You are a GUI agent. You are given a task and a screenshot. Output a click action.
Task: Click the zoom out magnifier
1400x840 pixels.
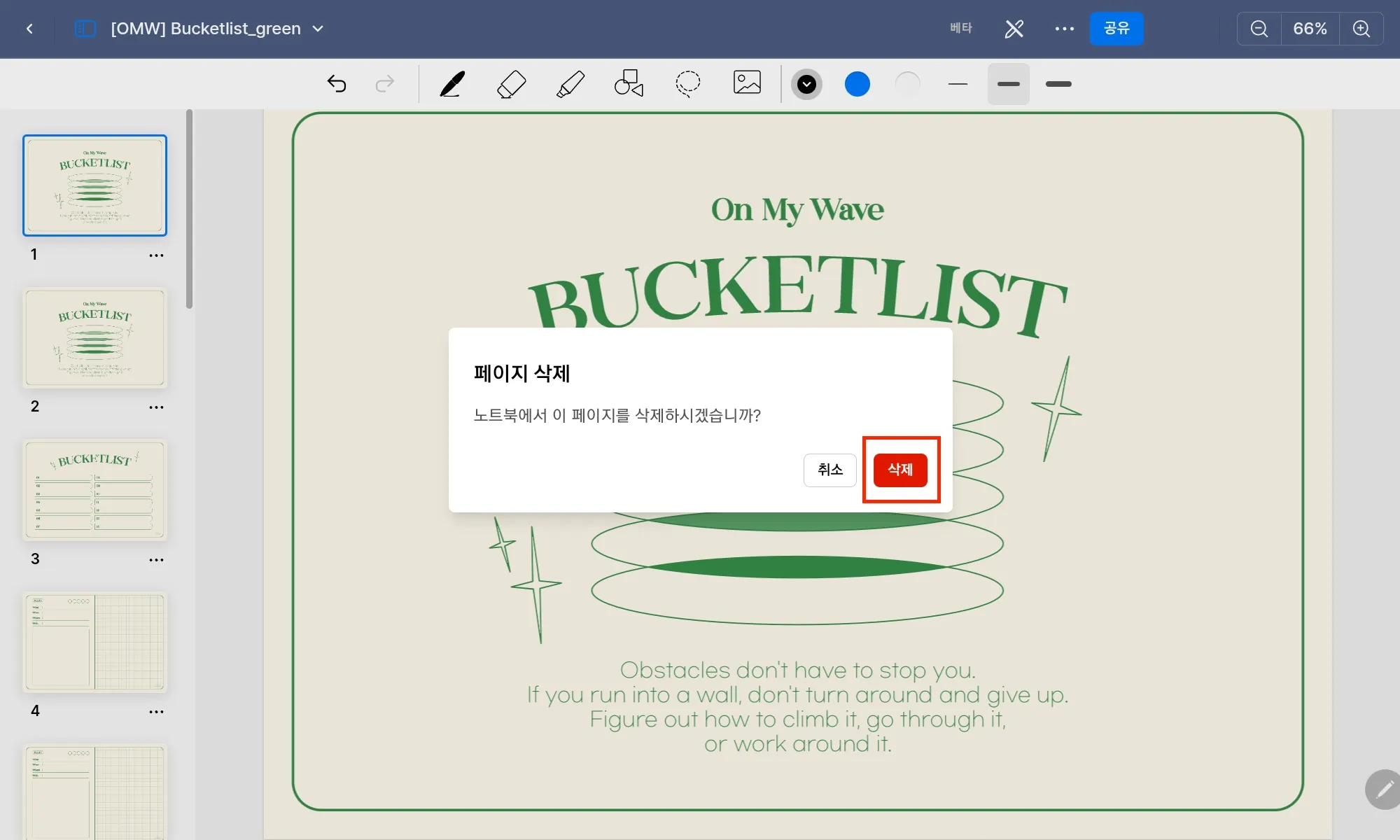tap(1259, 29)
